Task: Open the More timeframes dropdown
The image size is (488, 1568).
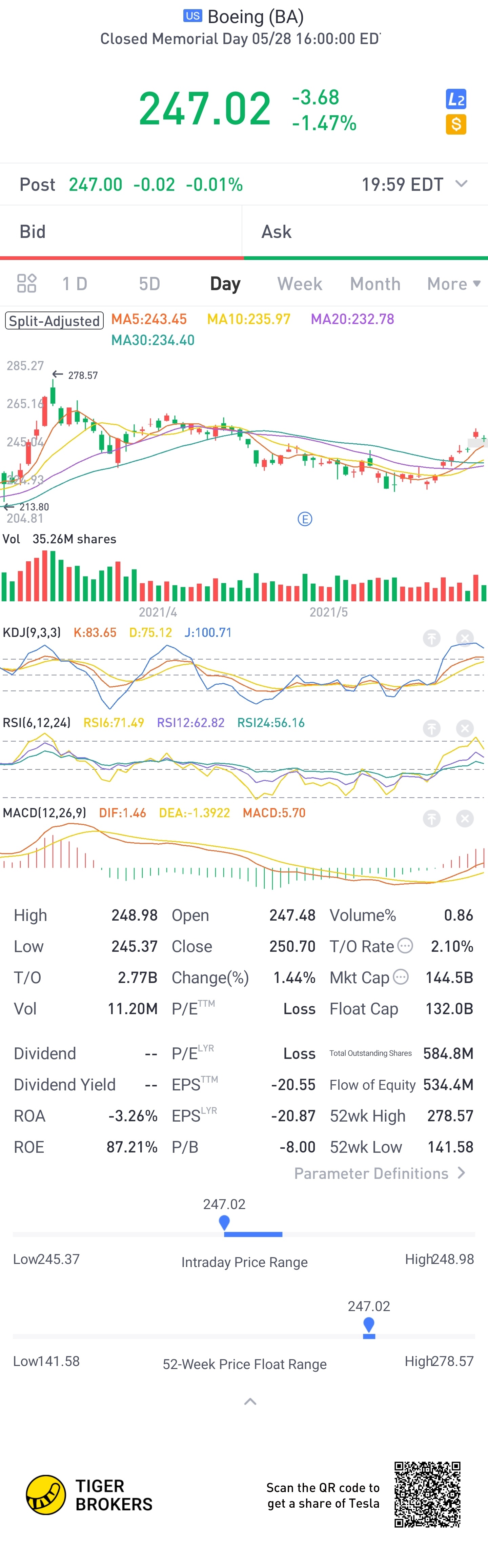Action: [454, 284]
